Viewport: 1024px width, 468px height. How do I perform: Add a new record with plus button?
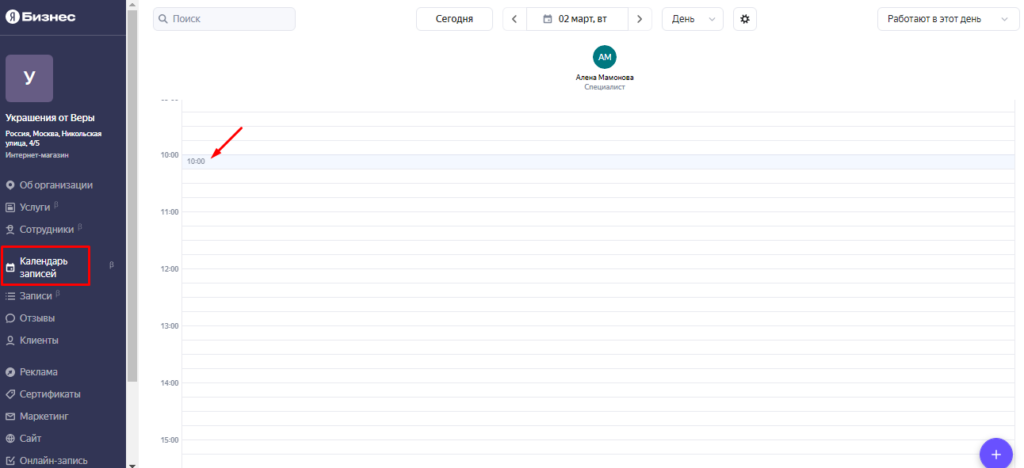[996, 454]
